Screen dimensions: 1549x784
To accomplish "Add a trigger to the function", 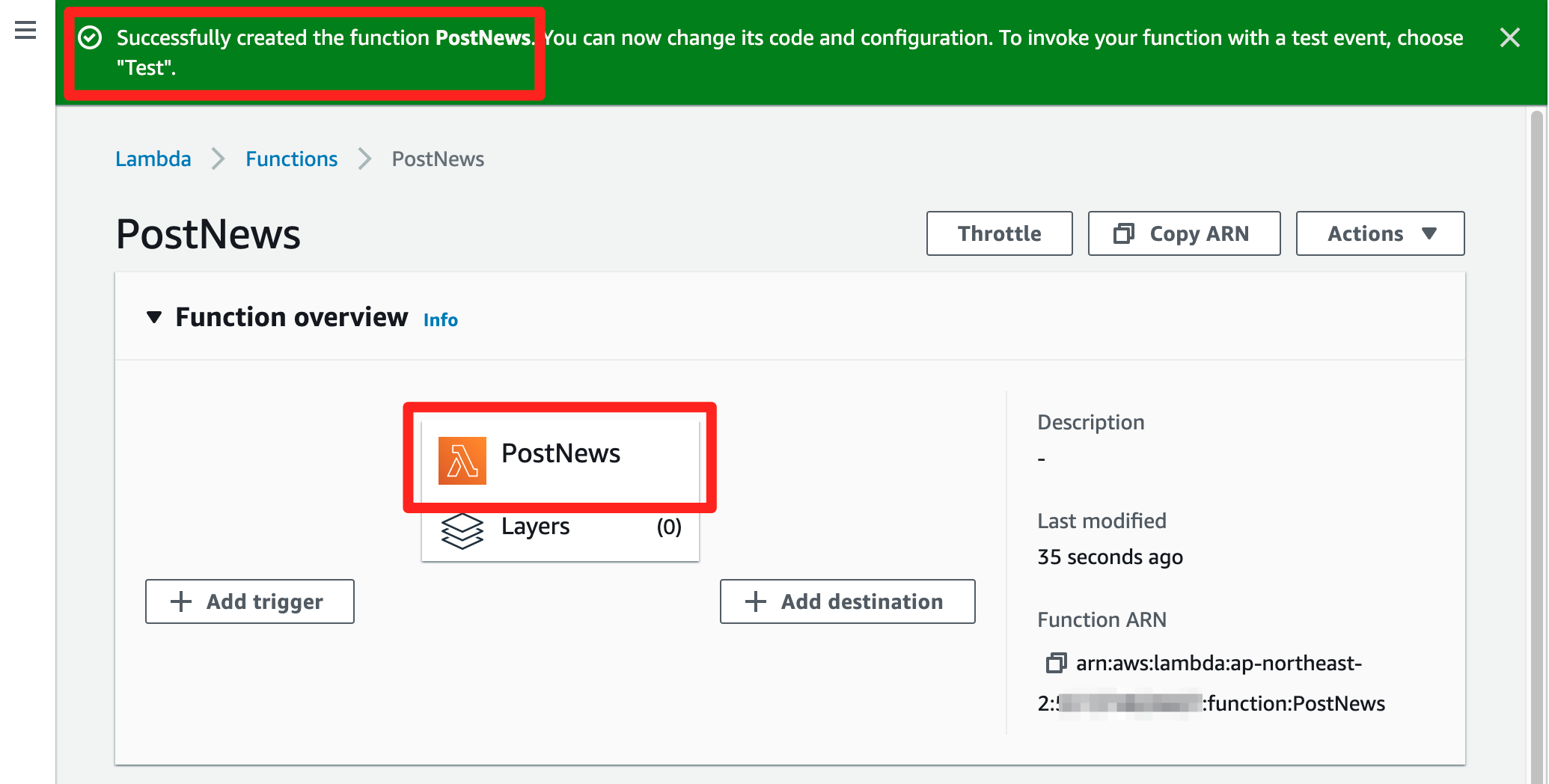I will click(x=249, y=601).
